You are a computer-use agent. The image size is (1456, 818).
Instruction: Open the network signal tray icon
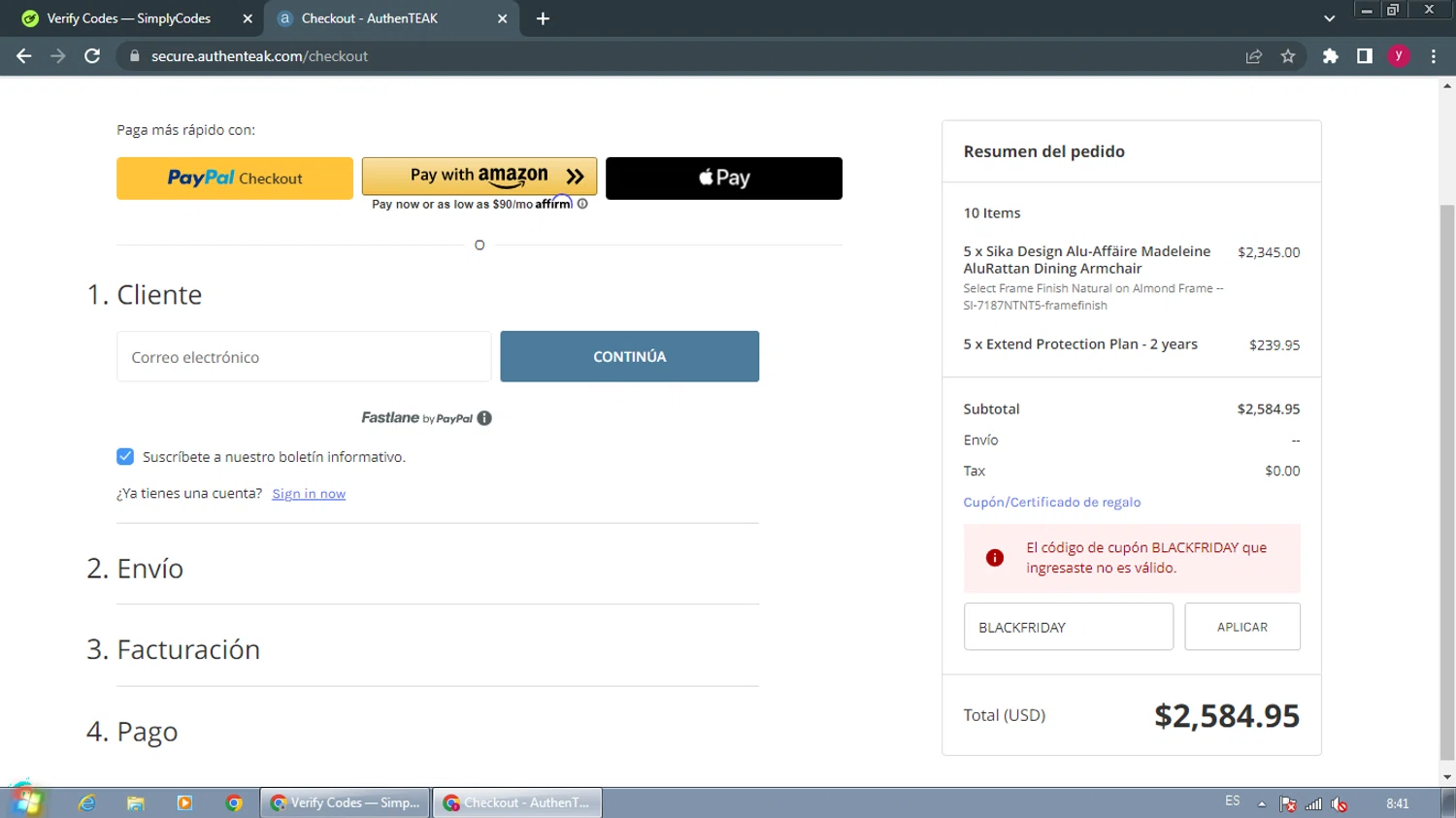coord(1314,803)
